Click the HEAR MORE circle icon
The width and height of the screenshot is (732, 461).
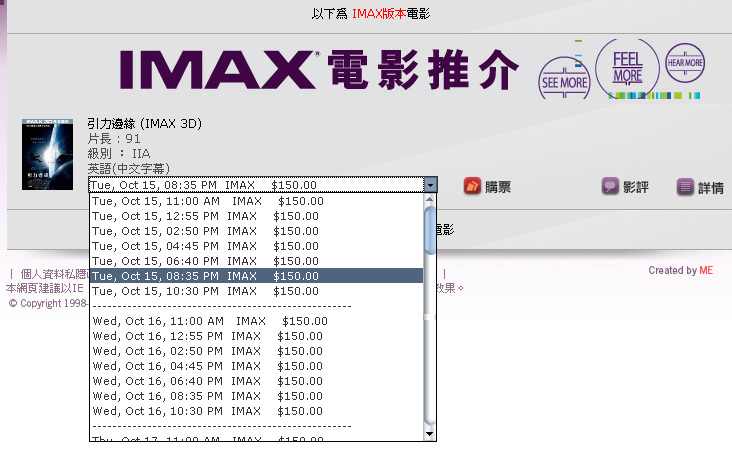click(x=685, y=63)
